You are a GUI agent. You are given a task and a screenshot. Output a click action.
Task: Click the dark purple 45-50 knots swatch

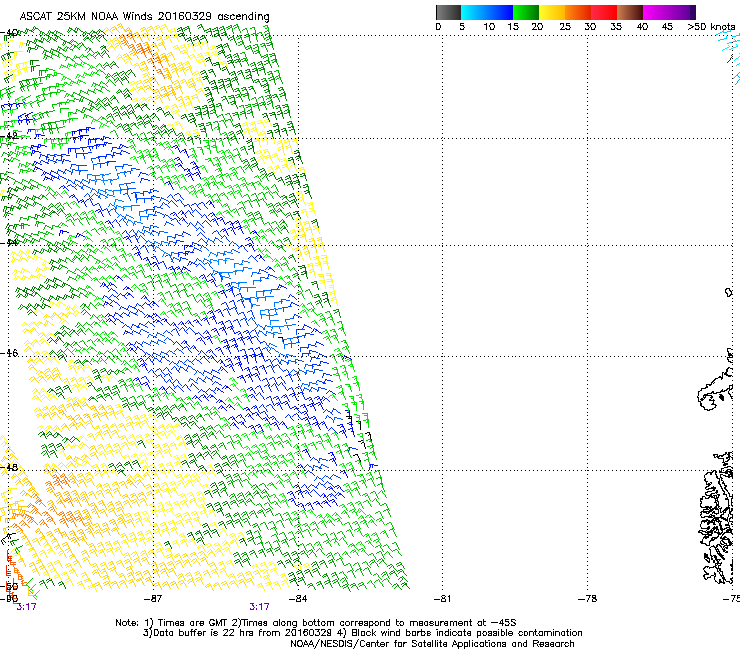682,12
